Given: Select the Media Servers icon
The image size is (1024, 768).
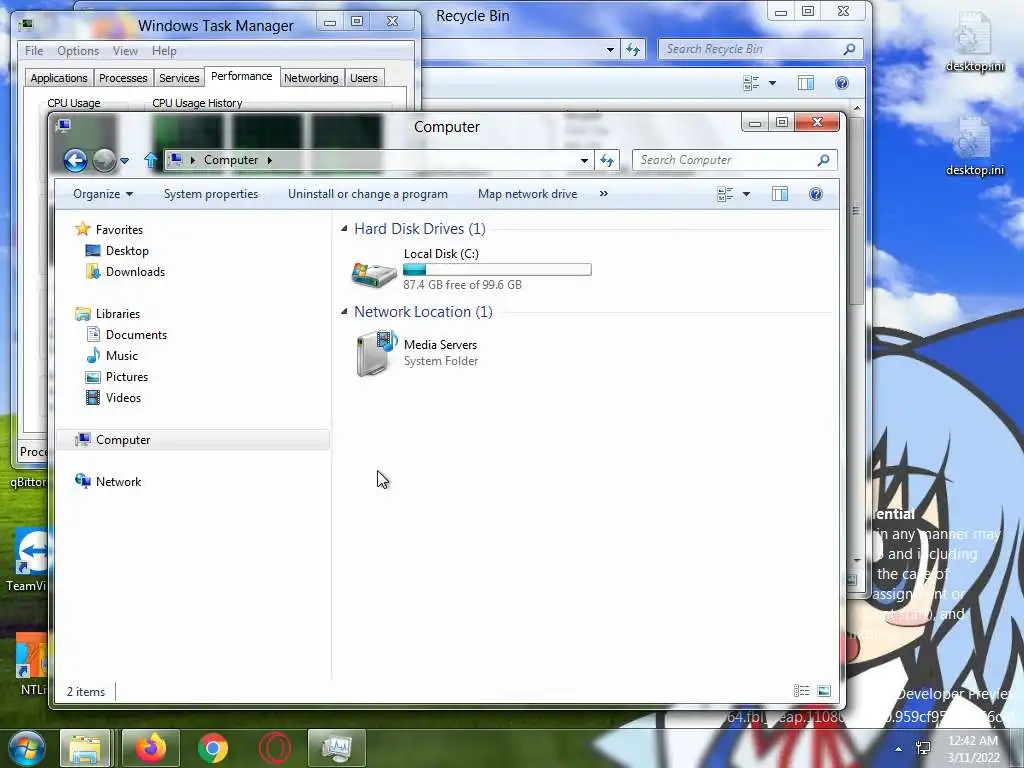Looking at the screenshot, I should (377, 353).
